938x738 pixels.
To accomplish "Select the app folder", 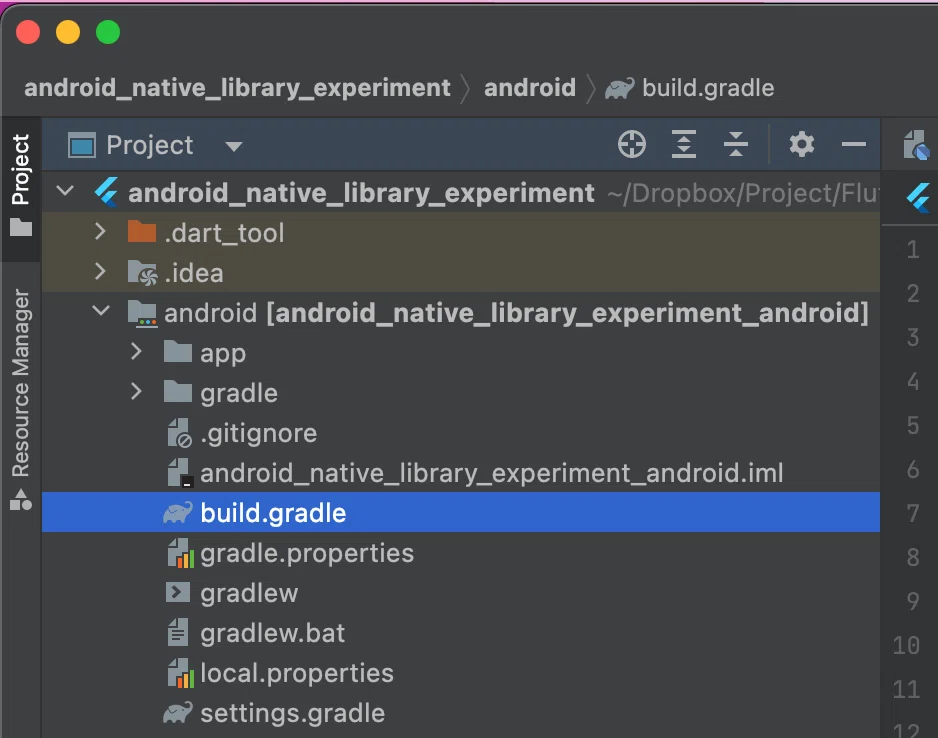I will (461, 353).
